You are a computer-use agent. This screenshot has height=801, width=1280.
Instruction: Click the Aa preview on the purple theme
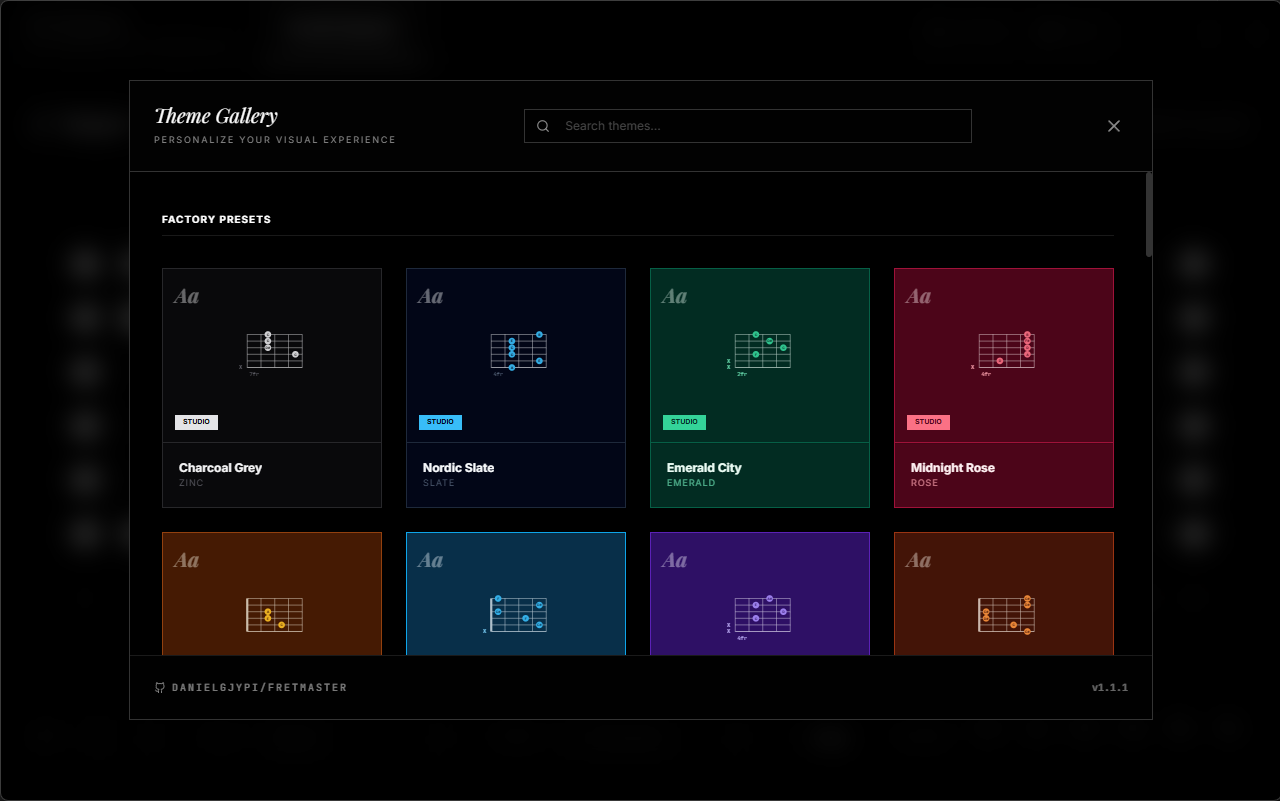tap(675, 560)
